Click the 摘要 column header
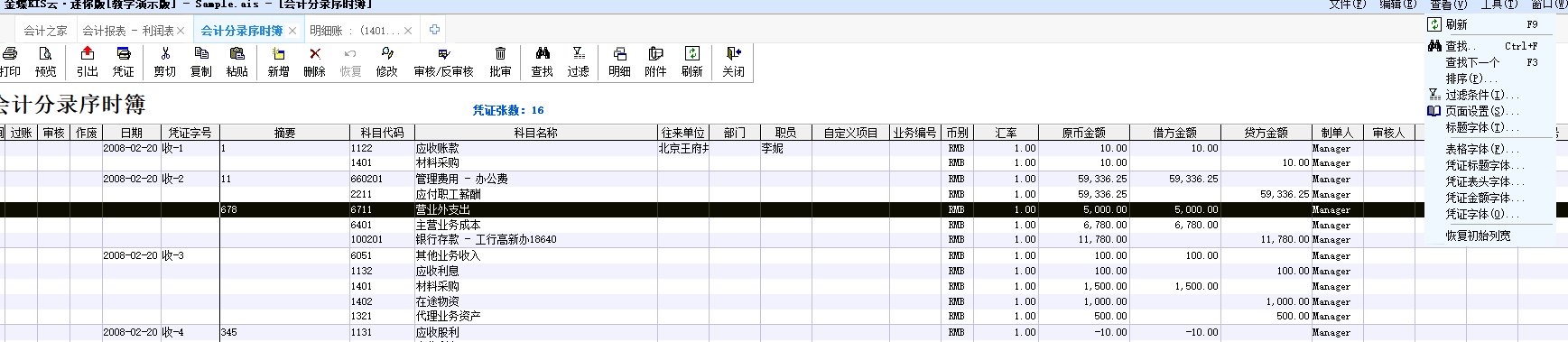1568x342 pixels. click(x=284, y=133)
